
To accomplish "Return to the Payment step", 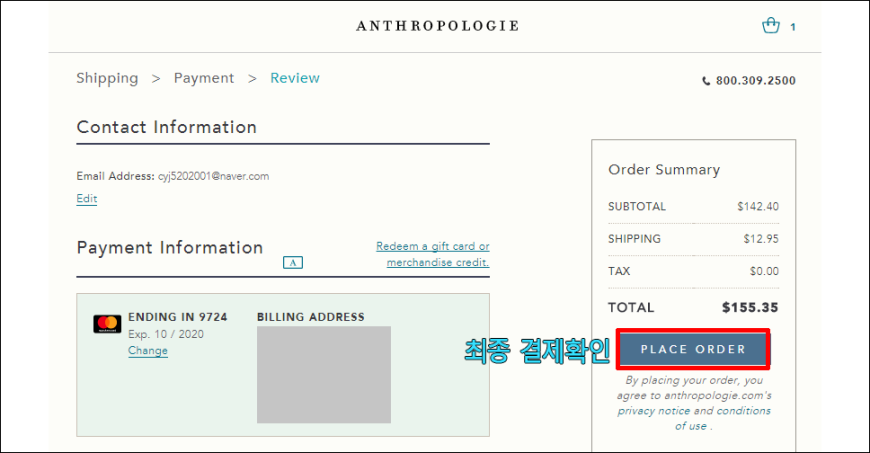I will click(204, 78).
